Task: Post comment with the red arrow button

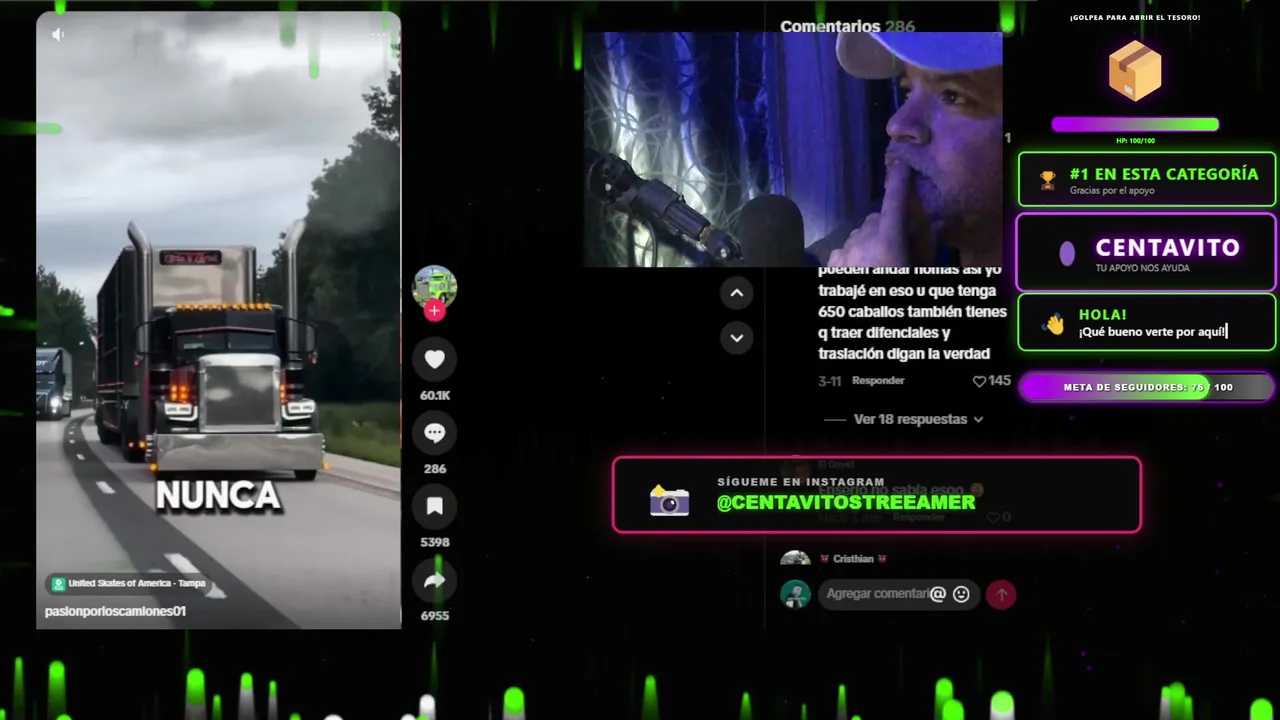Action: 1001,594
